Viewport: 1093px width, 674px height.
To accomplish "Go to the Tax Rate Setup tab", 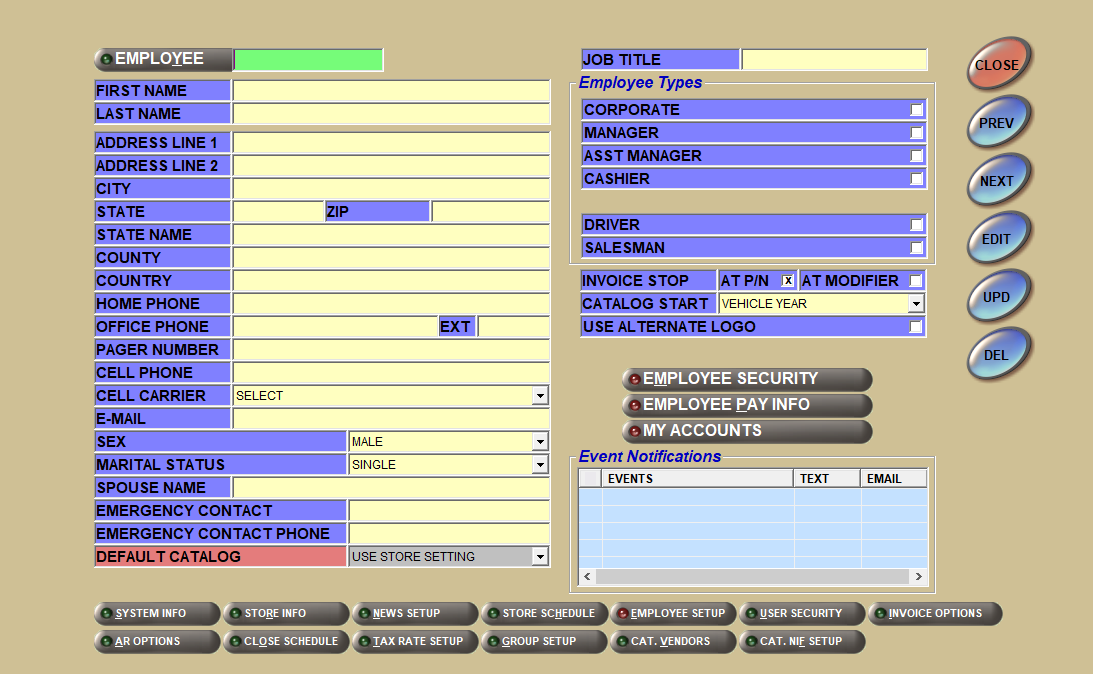I will (x=414, y=642).
